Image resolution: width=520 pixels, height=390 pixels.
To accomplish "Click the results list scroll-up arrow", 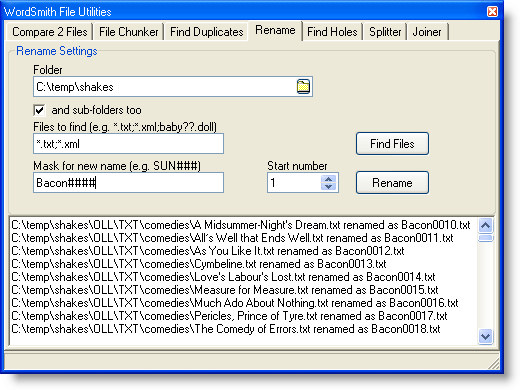I will point(485,225).
